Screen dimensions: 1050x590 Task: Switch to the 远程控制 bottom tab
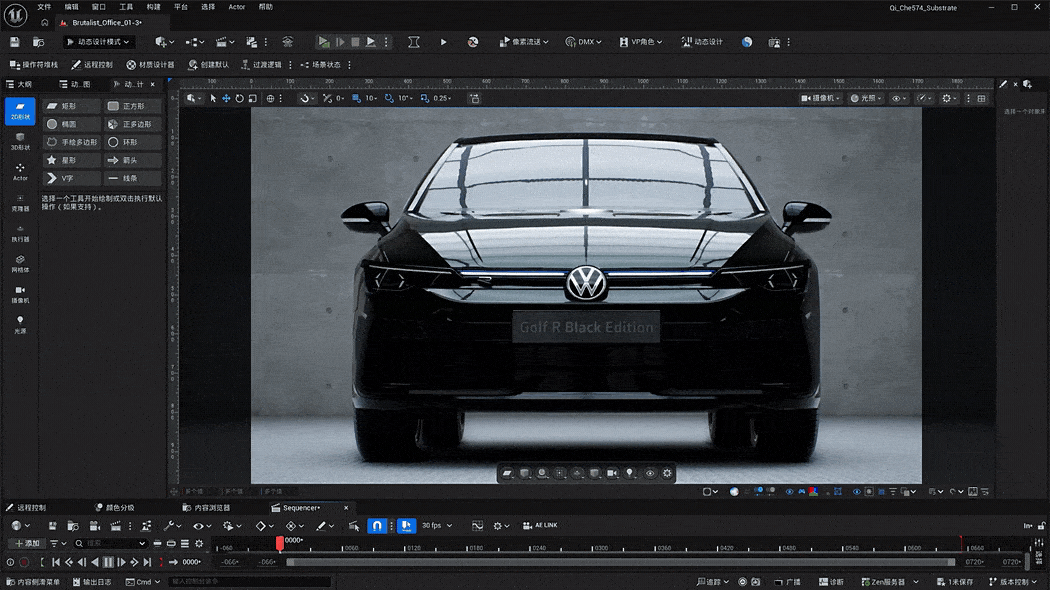[x=27, y=508]
